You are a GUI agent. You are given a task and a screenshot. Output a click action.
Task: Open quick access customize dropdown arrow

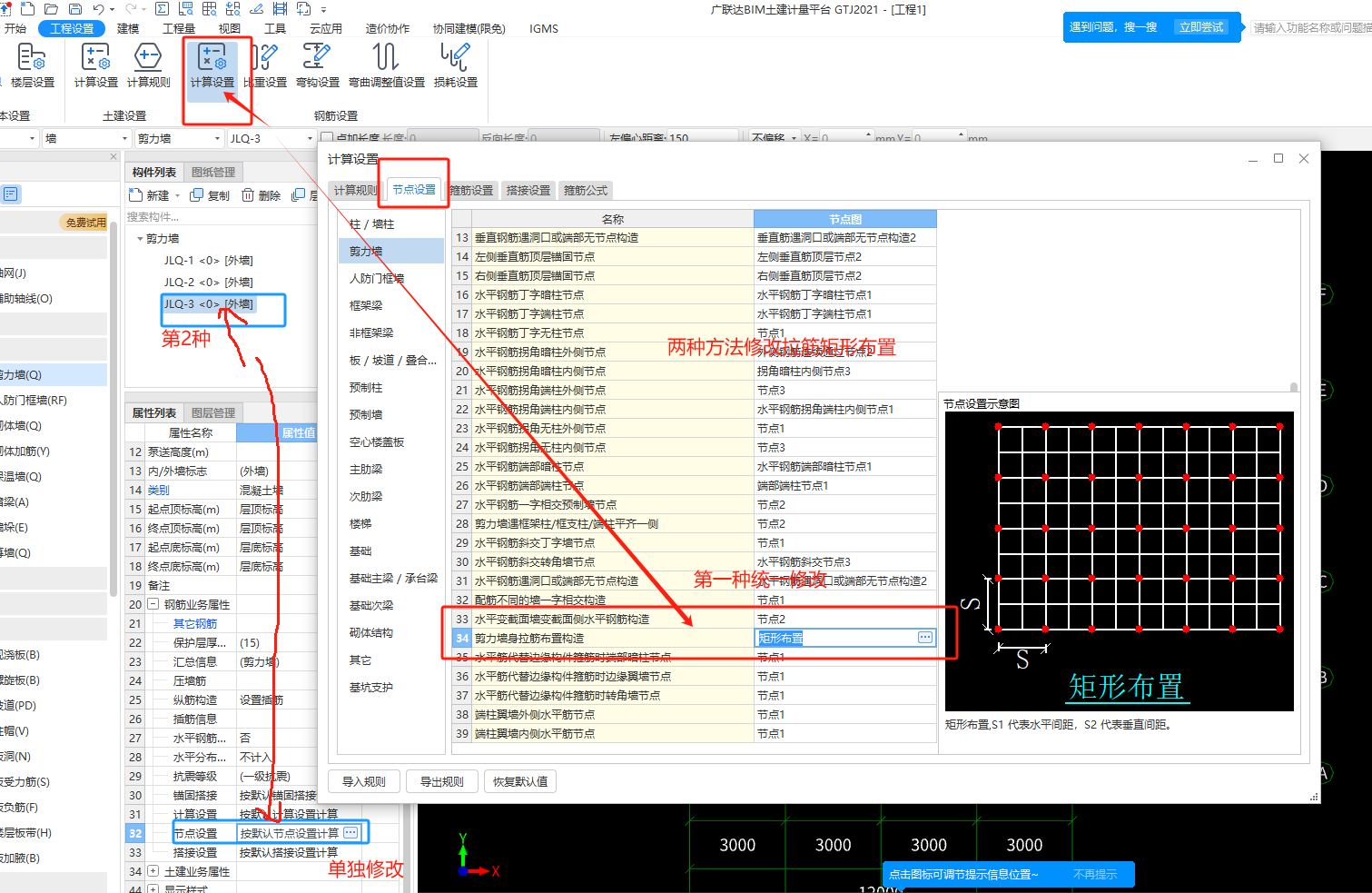pyautogui.click(x=324, y=9)
